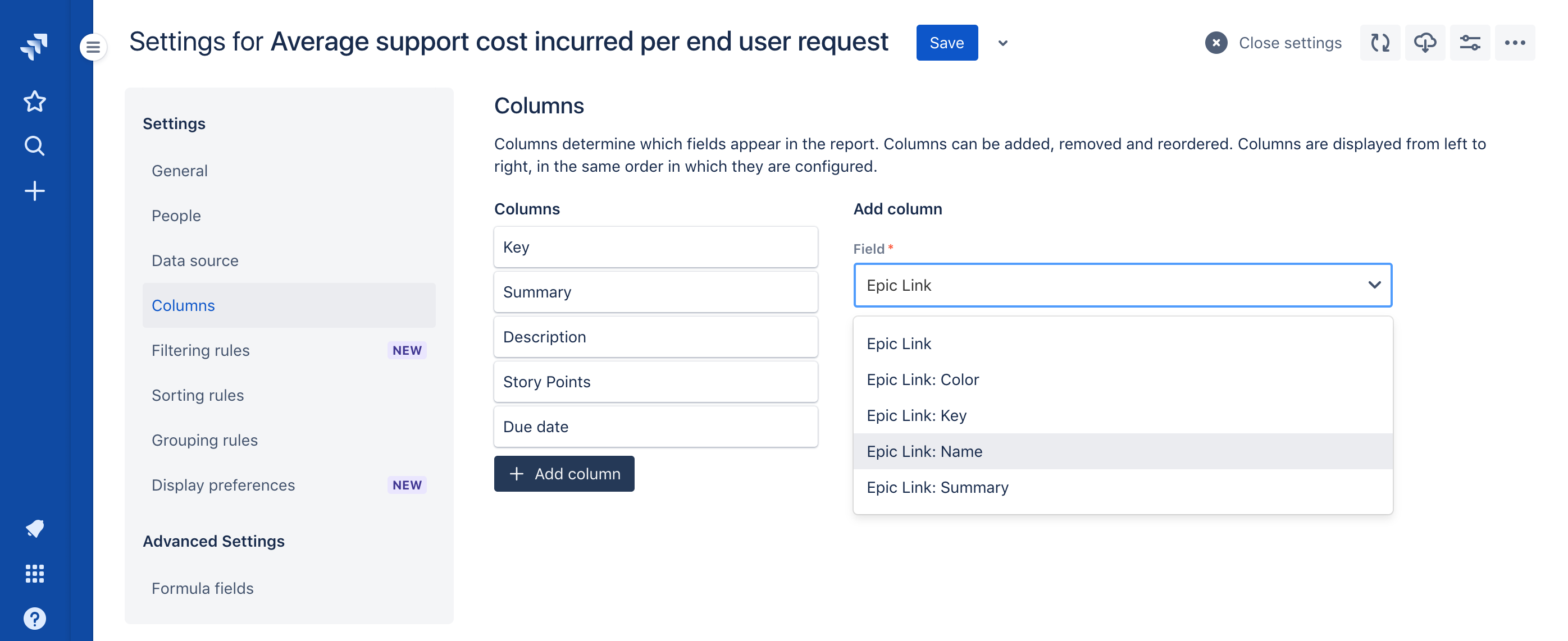Open the Field Epic Link combo box
The width and height of the screenshot is (1568, 641).
tap(1123, 285)
